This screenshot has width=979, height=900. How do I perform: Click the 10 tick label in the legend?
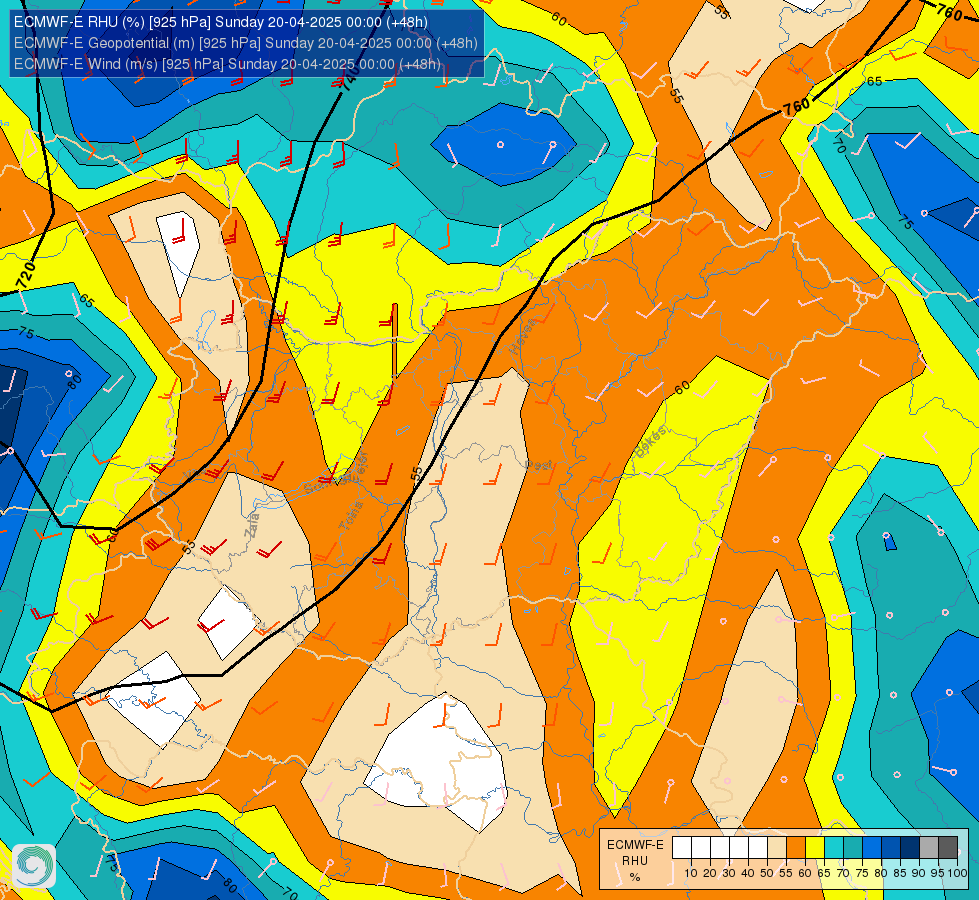click(x=691, y=873)
